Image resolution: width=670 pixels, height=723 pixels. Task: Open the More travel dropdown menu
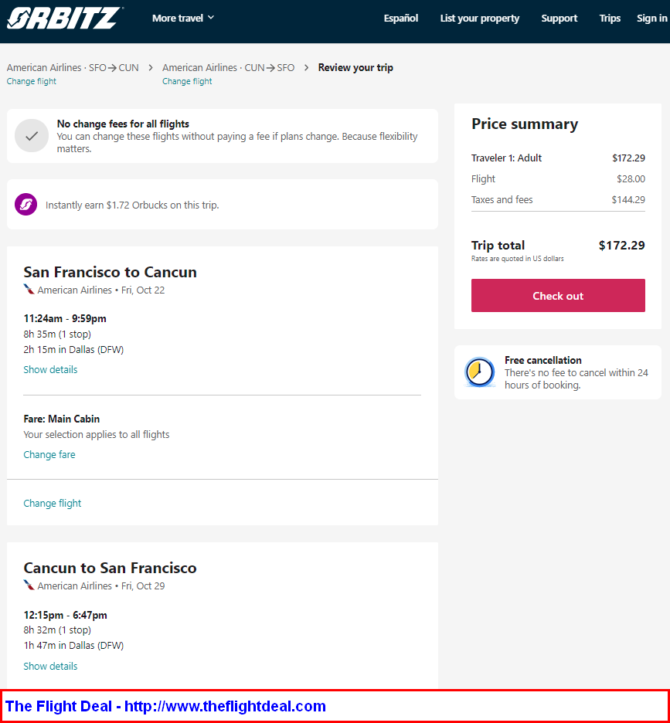(x=183, y=18)
